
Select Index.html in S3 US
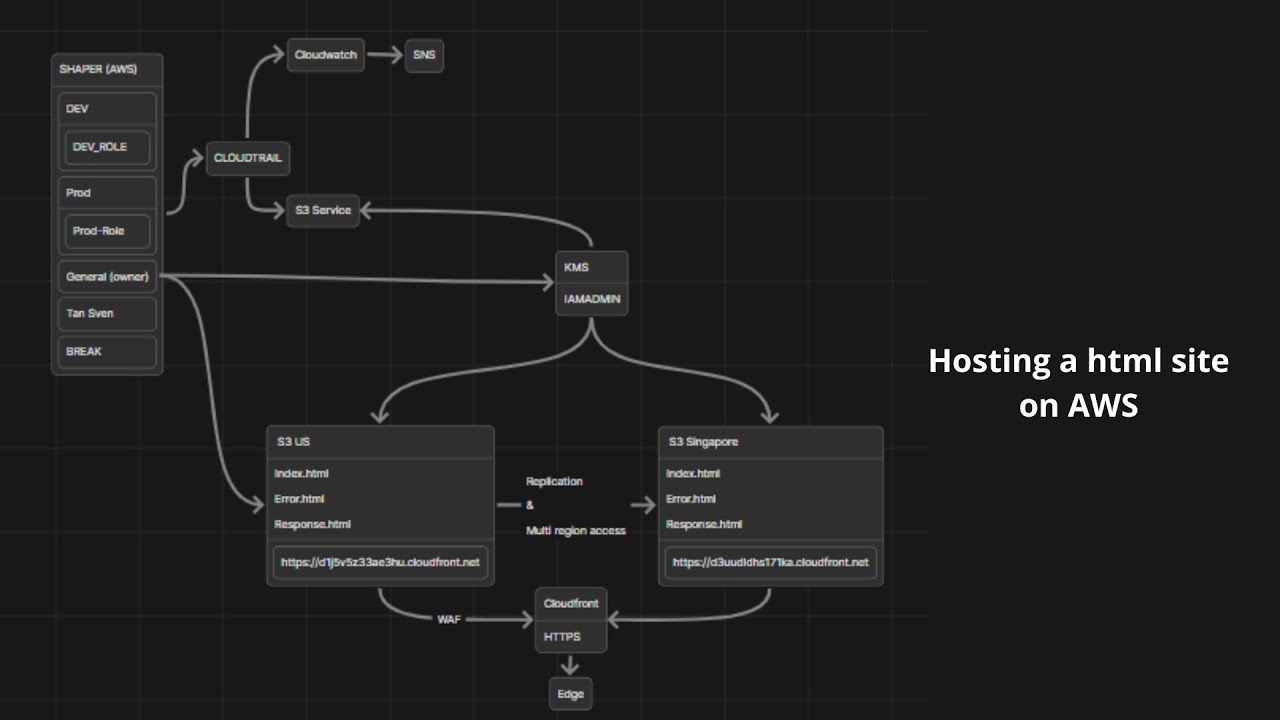click(301, 474)
